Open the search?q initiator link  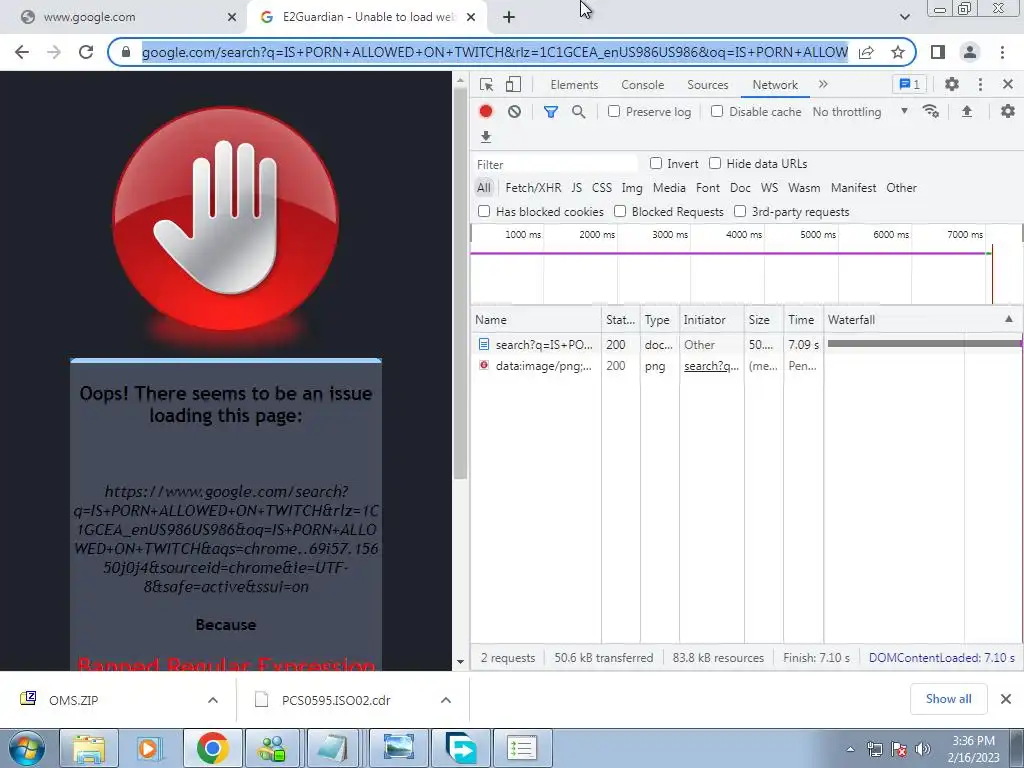(711, 366)
